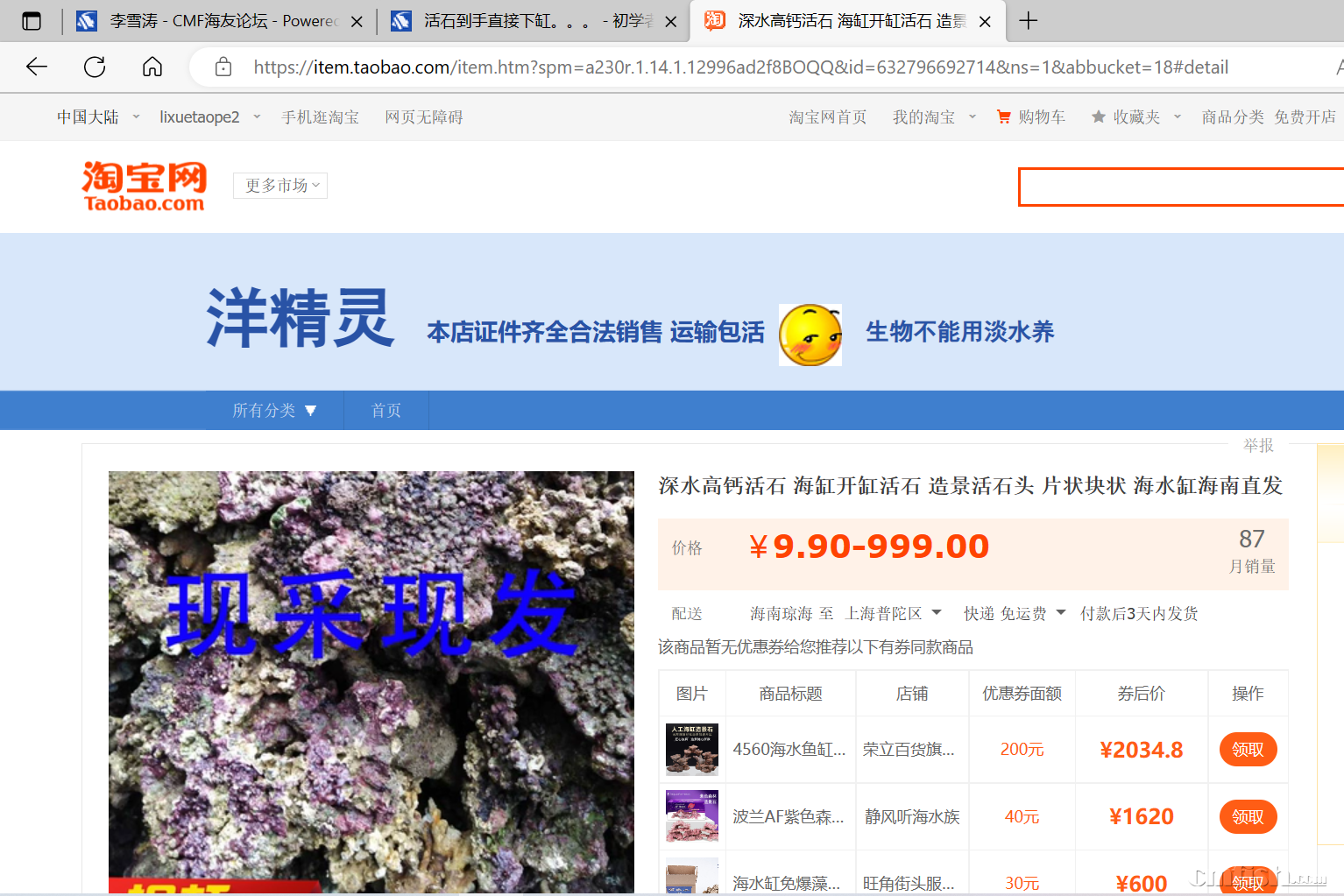
Task: Reload the page with the refresh icon
Action: (x=94, y=67)
